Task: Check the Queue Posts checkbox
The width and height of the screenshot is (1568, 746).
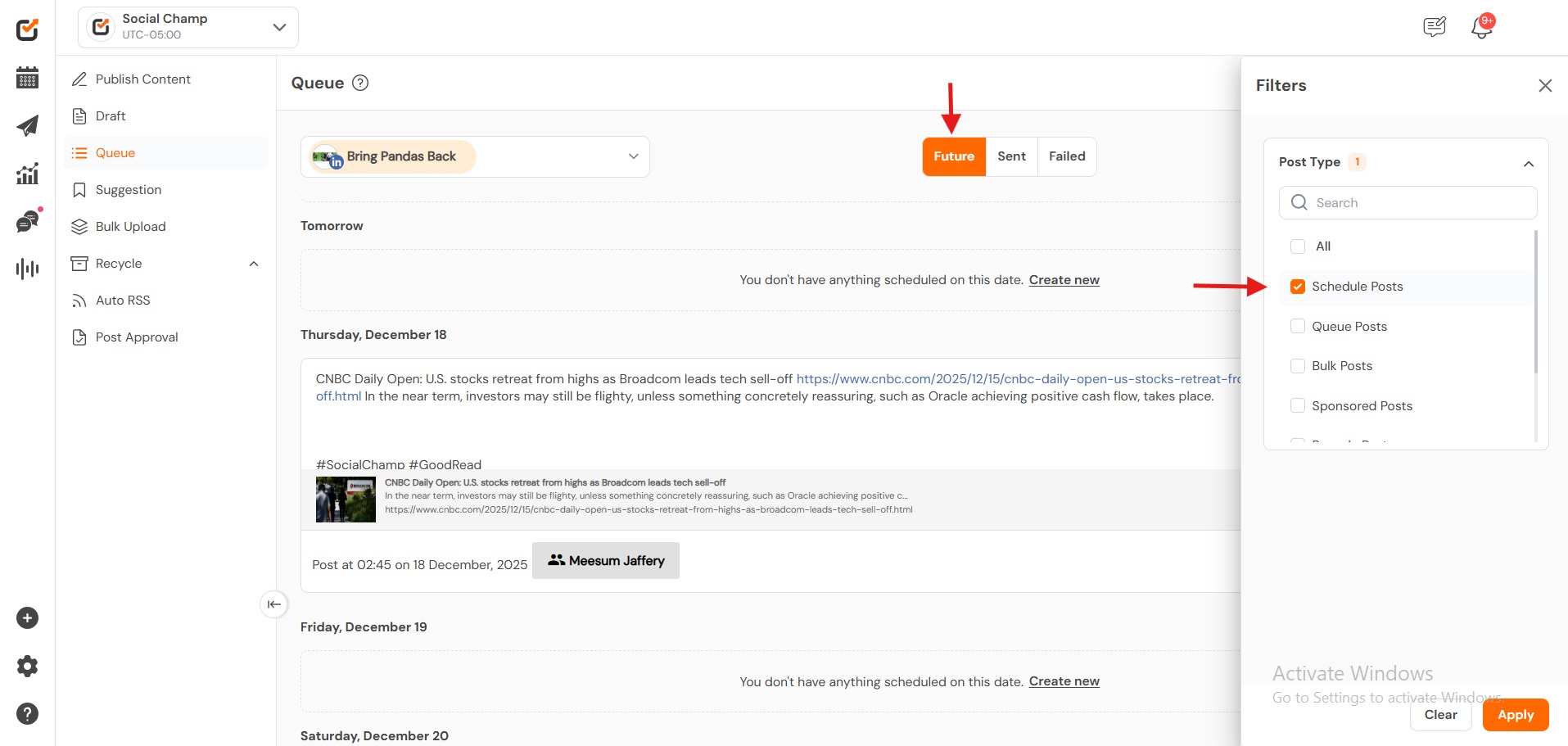Action: point(1298,327)
